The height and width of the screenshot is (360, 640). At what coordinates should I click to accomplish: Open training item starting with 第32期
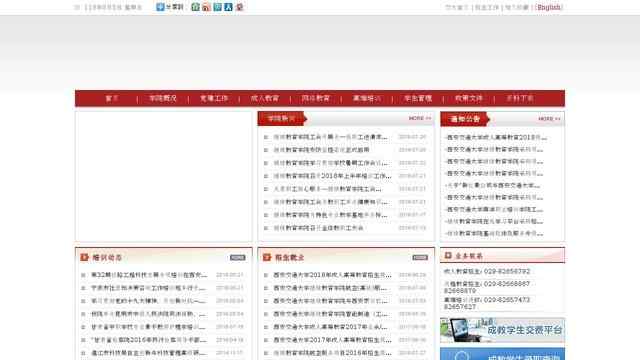[149, 275]
